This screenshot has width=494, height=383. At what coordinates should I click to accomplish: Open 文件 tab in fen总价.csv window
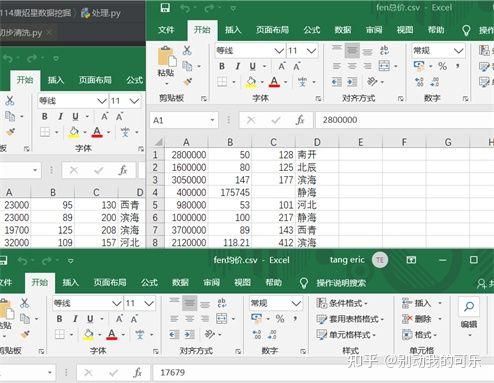click(x=166, y=30)
